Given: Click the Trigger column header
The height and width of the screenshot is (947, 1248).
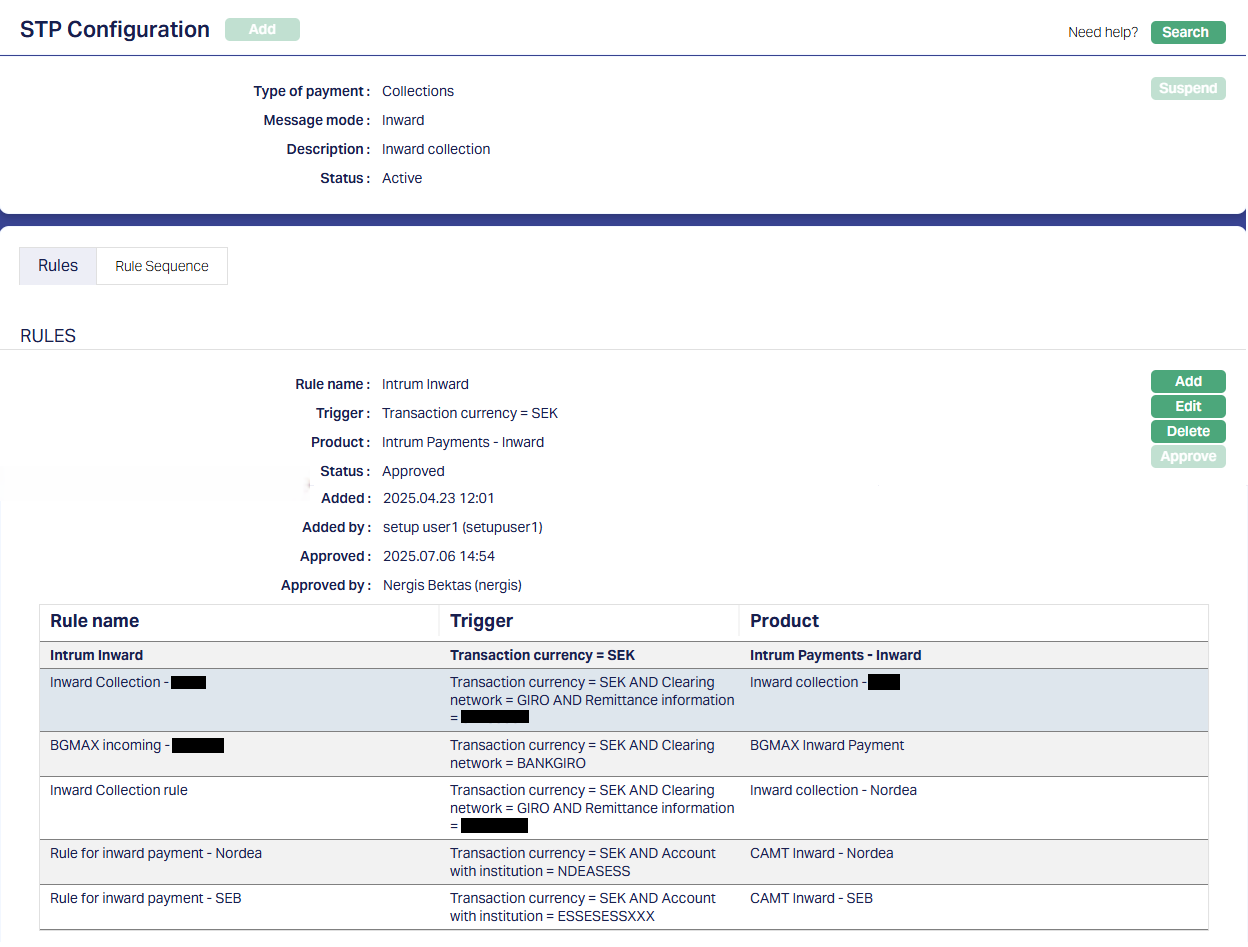Looking at the screenshot, I should (x=481, y=621).
